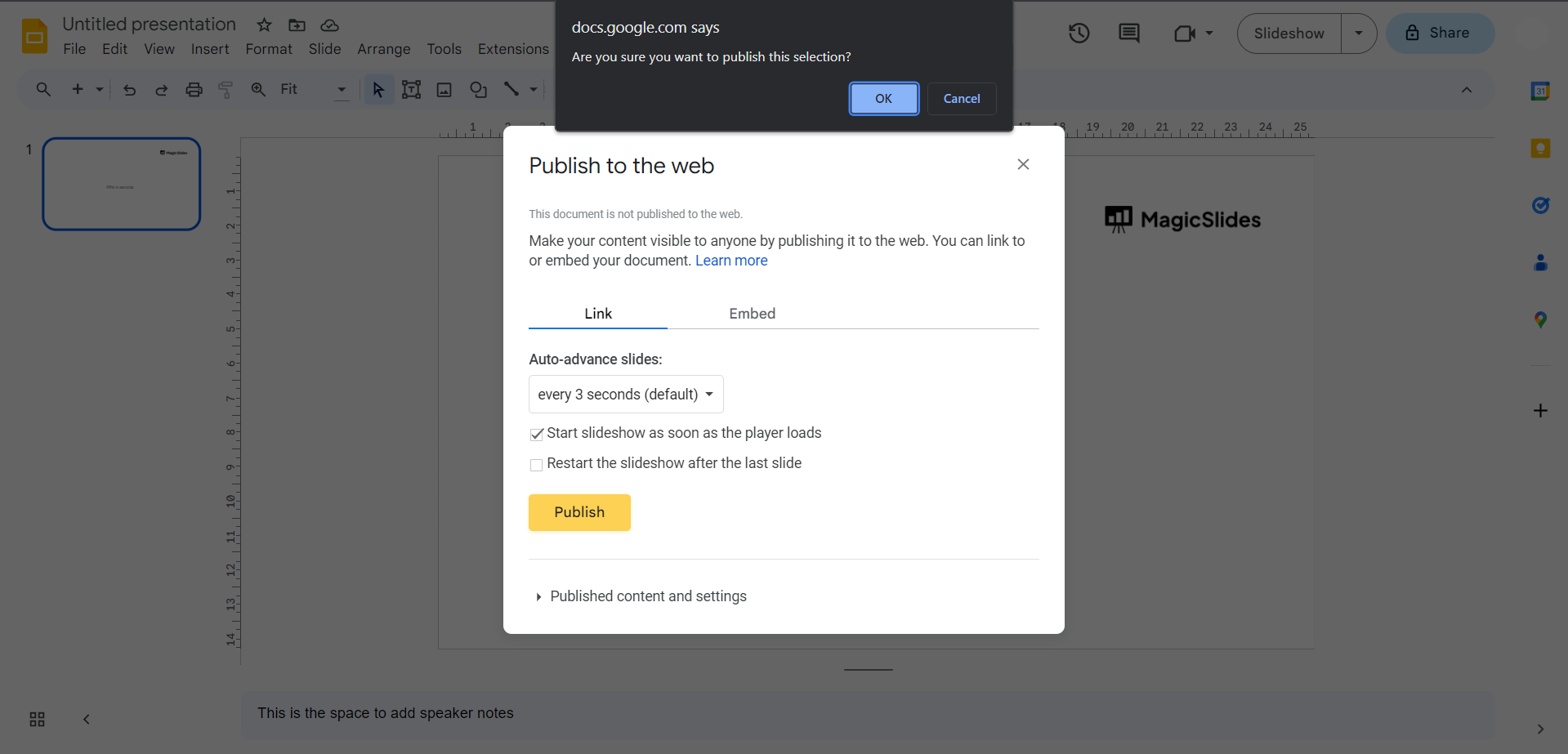This screenshot has height=754, width=1568.
Task: Click the Learn more link
Action: (731, 261)
